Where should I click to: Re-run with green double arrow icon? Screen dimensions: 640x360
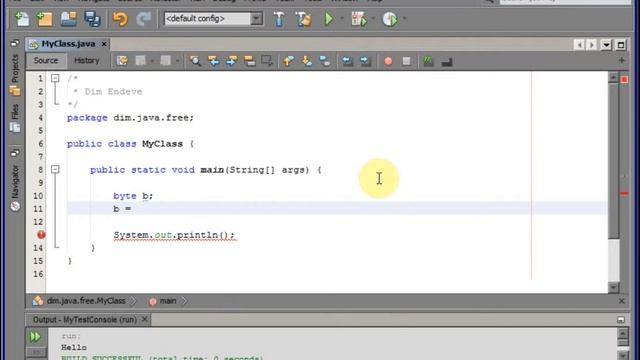[x=35, y=337]
